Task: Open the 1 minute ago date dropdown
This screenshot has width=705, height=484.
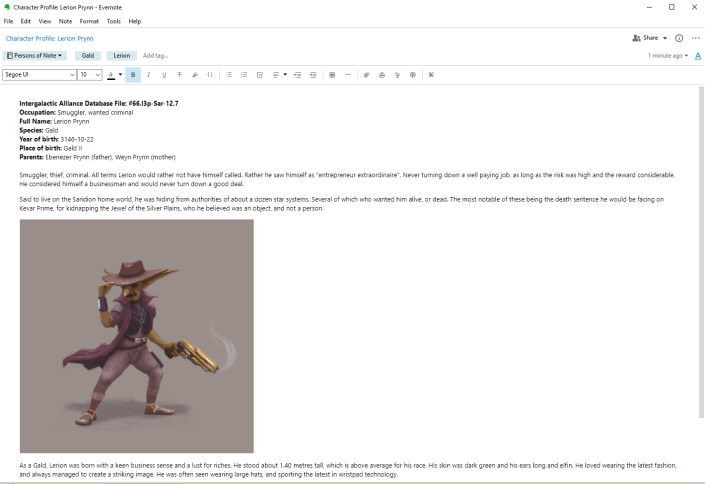Action: (668, 56)
